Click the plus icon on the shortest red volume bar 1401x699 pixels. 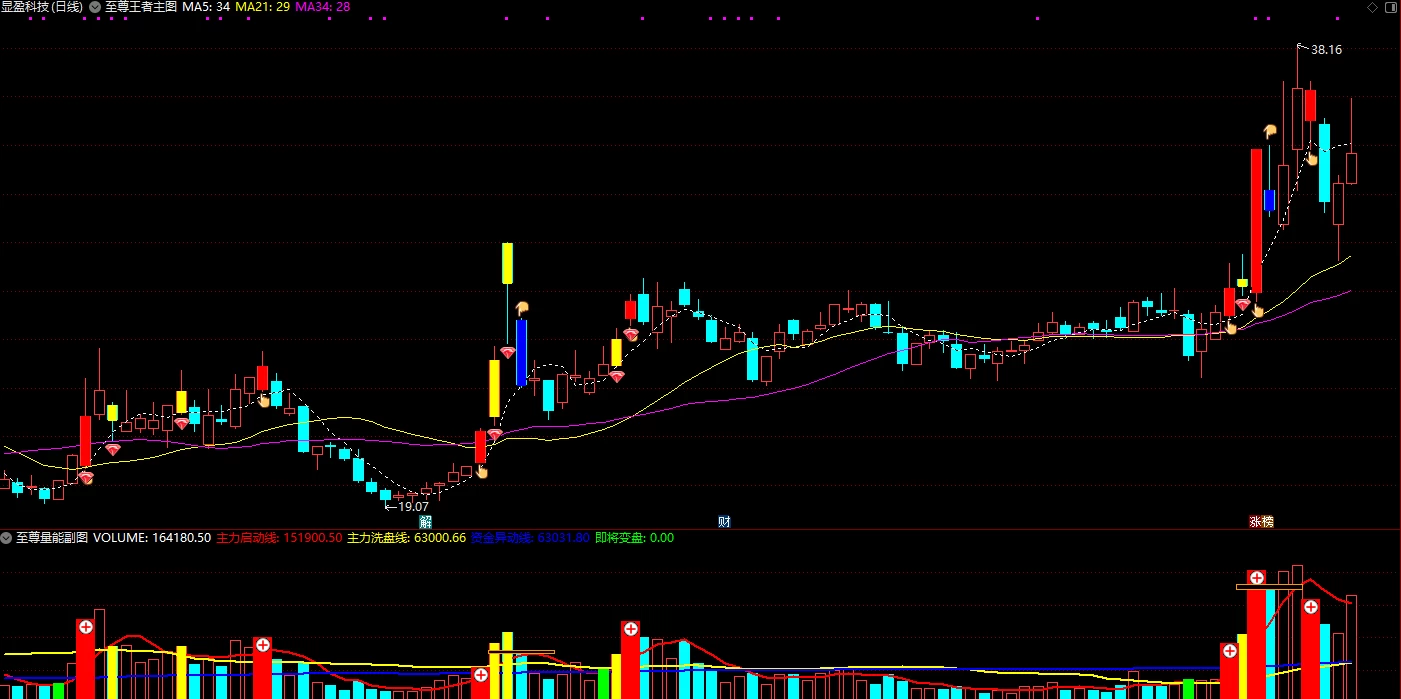481,676
